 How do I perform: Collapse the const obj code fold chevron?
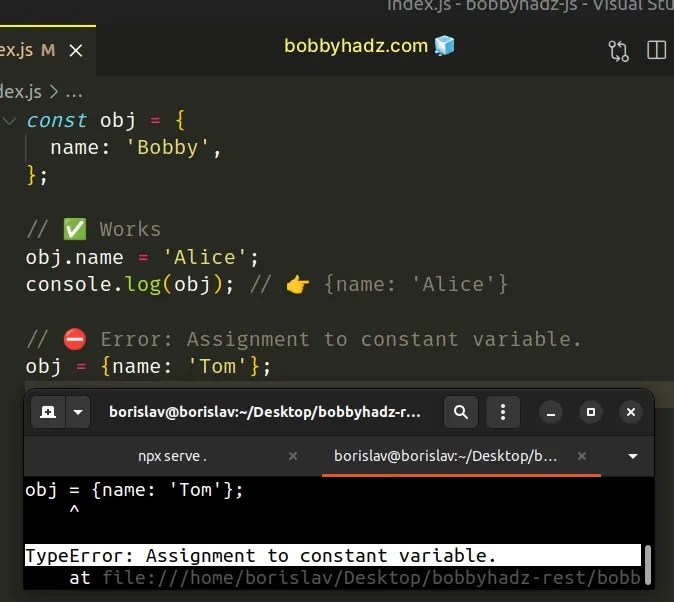pos(9,121)
